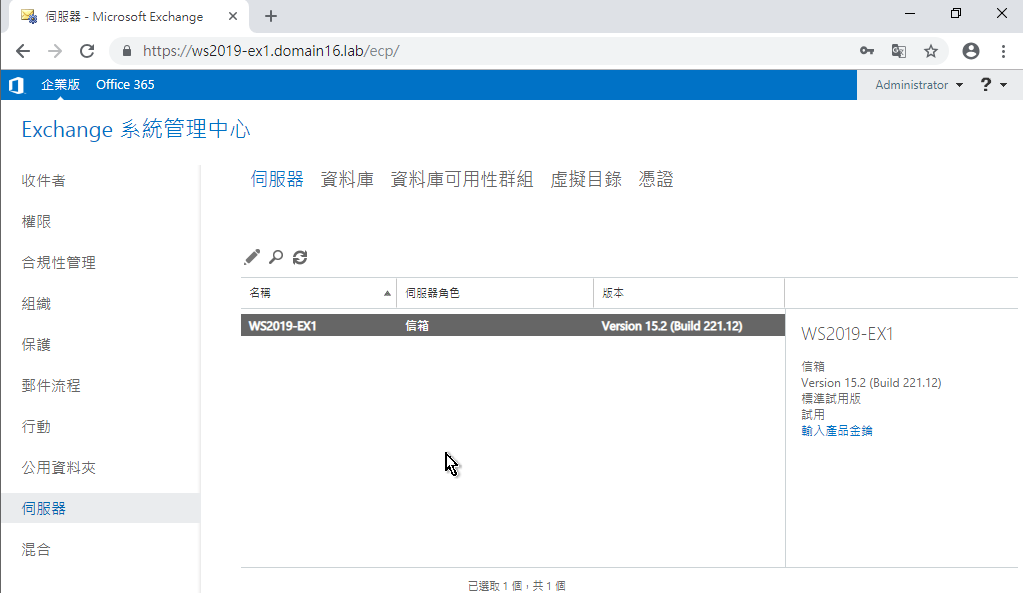The image size is (1023, 593).
Task: Bookmark this page with star
Action: [x=931, y=51]
